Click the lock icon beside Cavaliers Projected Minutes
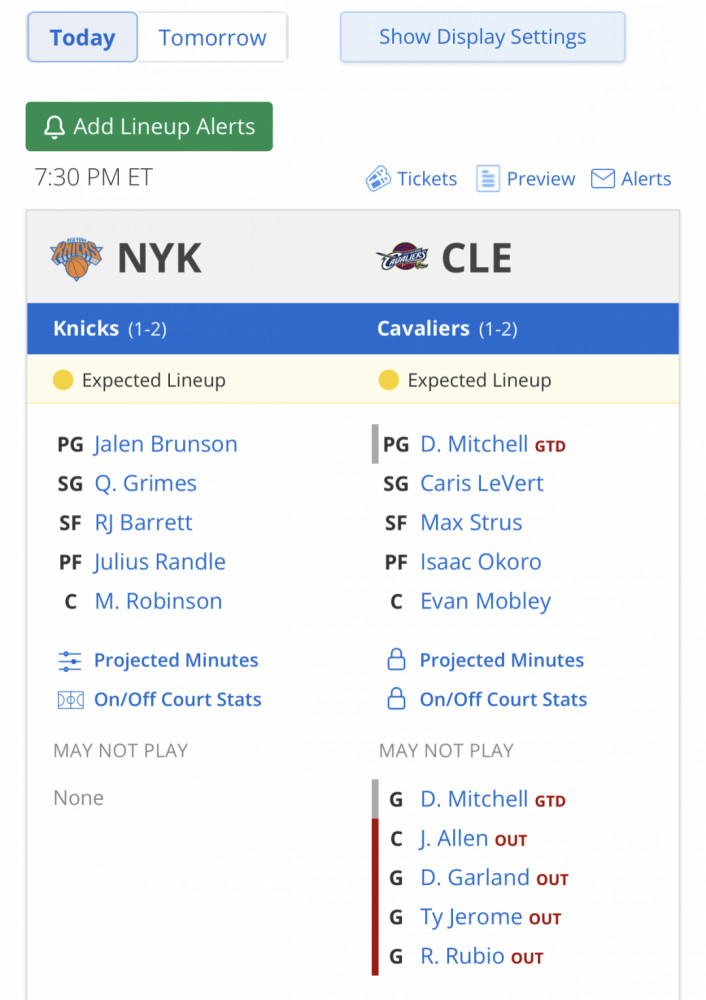 (396, 659)
